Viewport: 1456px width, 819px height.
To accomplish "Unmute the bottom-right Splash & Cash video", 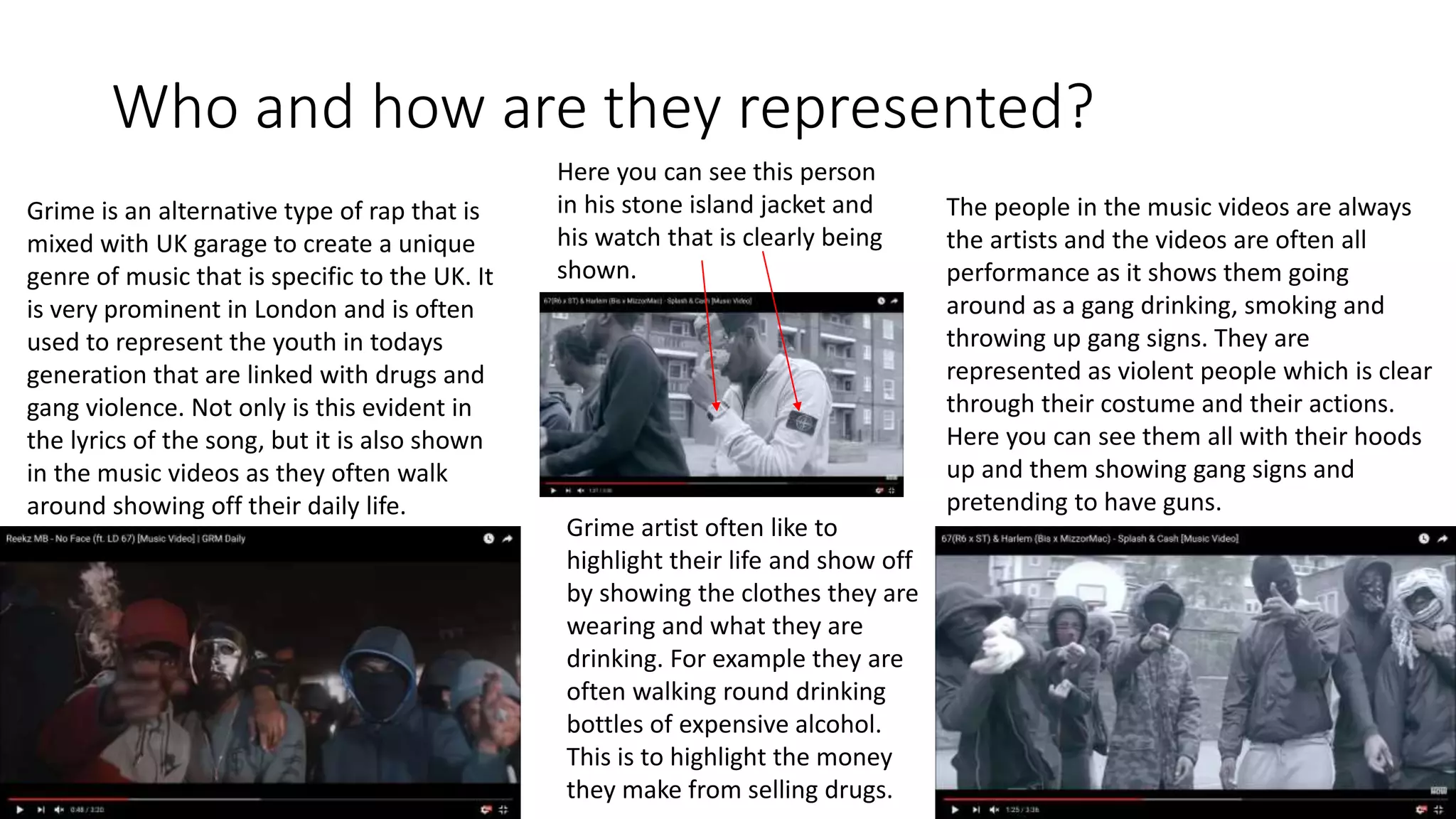I will pos(994,810).
